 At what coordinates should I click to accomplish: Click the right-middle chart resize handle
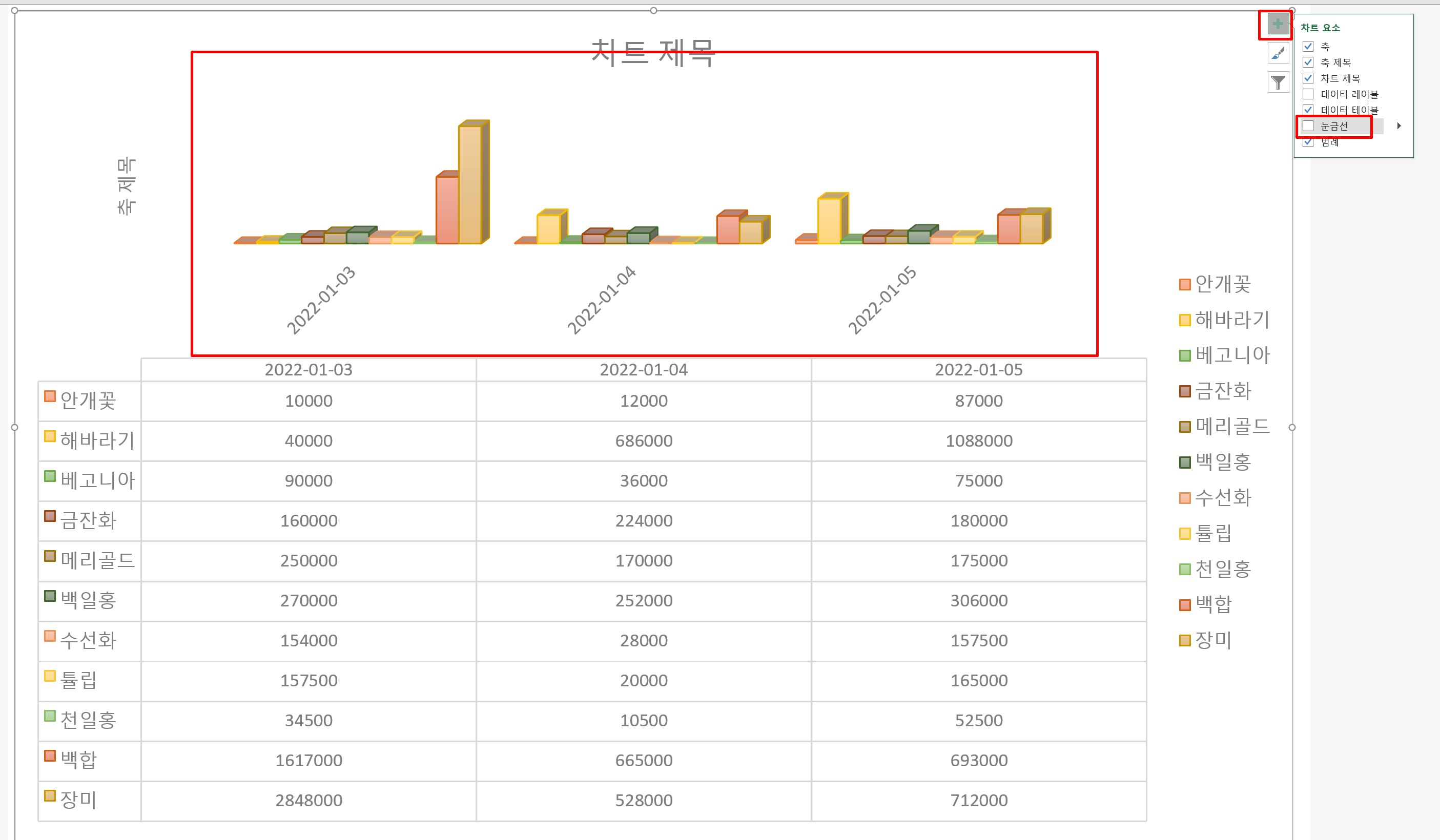point(1292,427)
